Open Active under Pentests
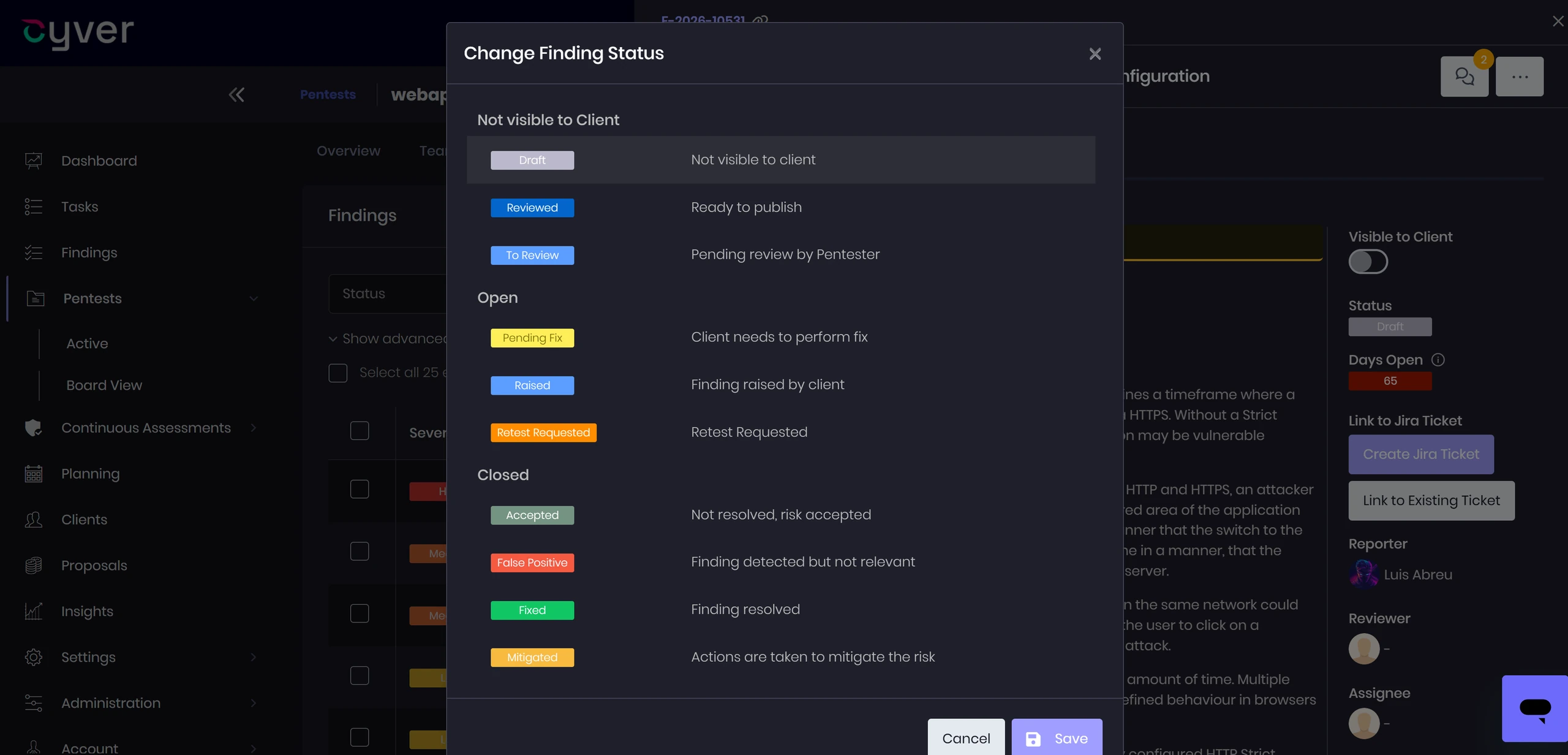Screen dimensions: 1568x755 [87, 344]
